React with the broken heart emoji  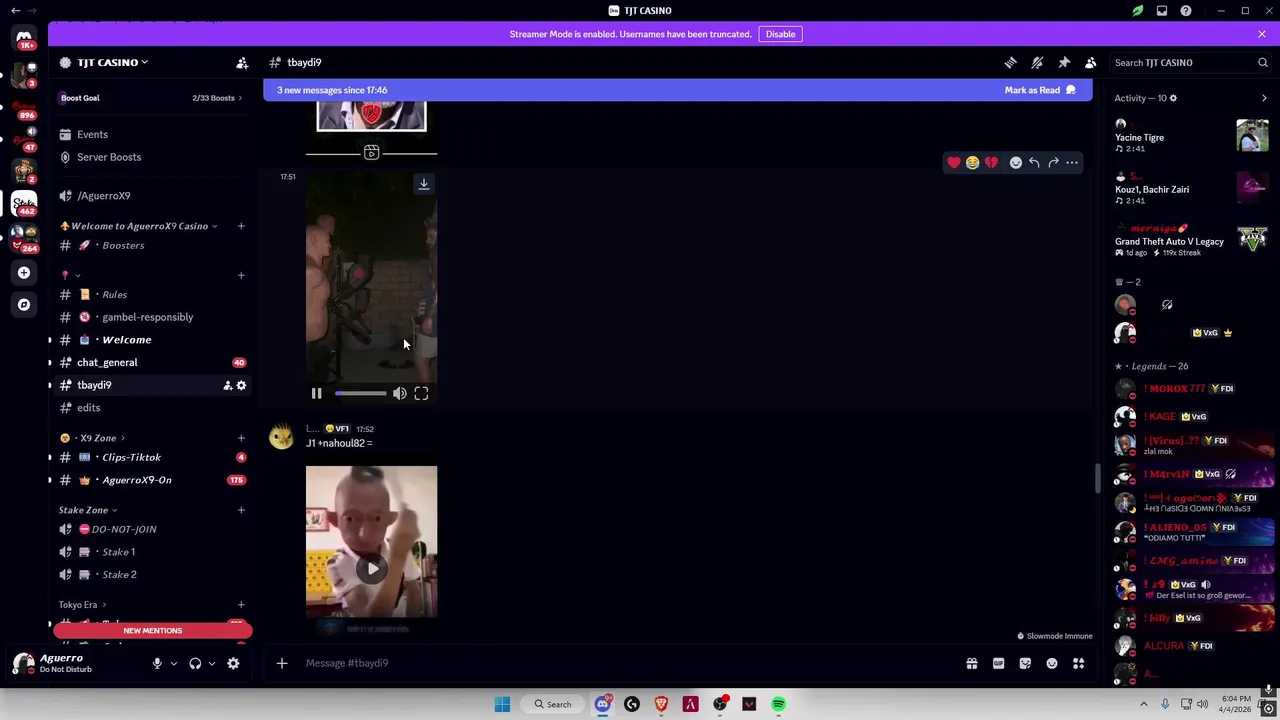(991, 162)
